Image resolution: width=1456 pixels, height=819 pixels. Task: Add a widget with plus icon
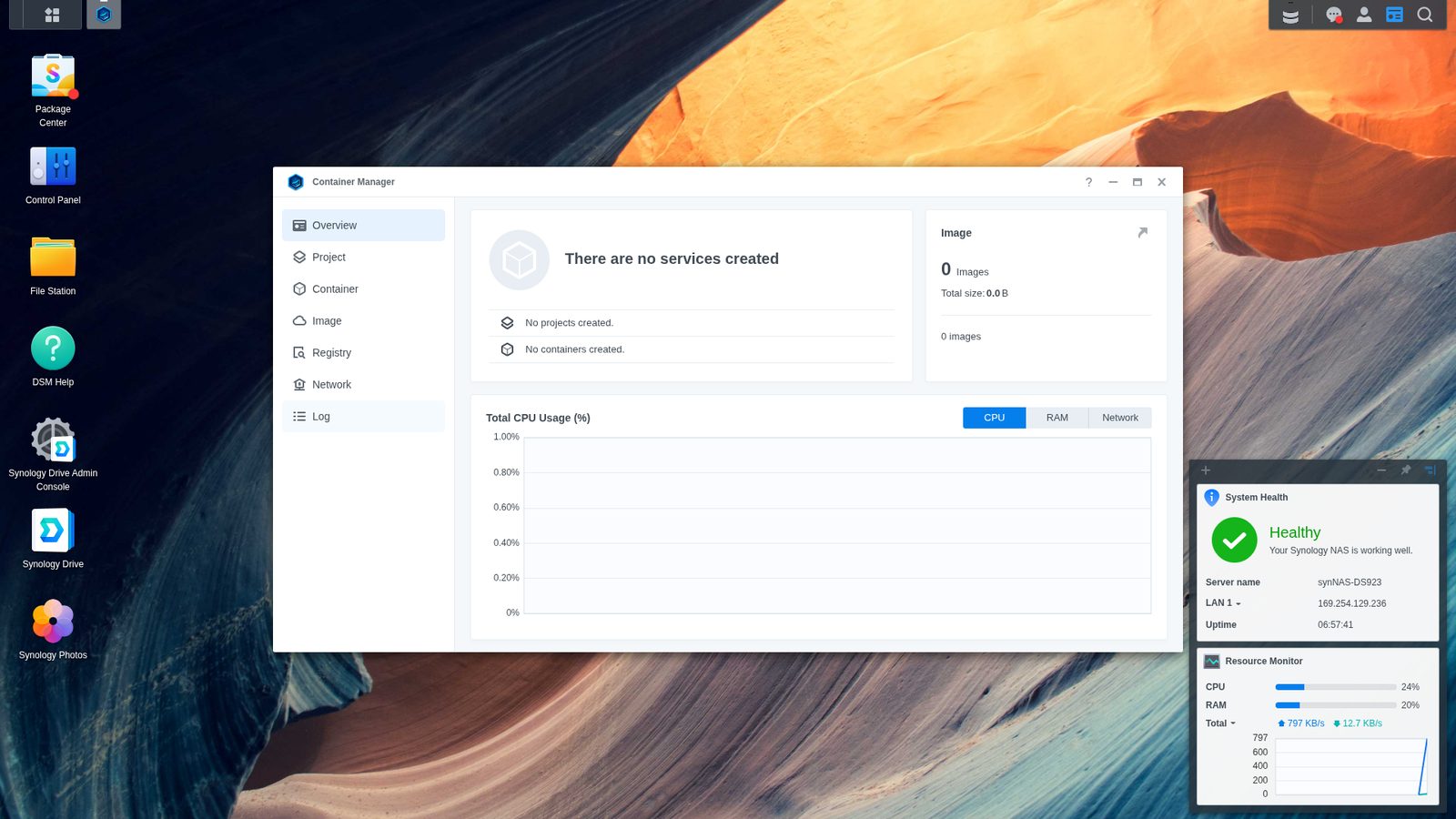tap(1206, 470)
